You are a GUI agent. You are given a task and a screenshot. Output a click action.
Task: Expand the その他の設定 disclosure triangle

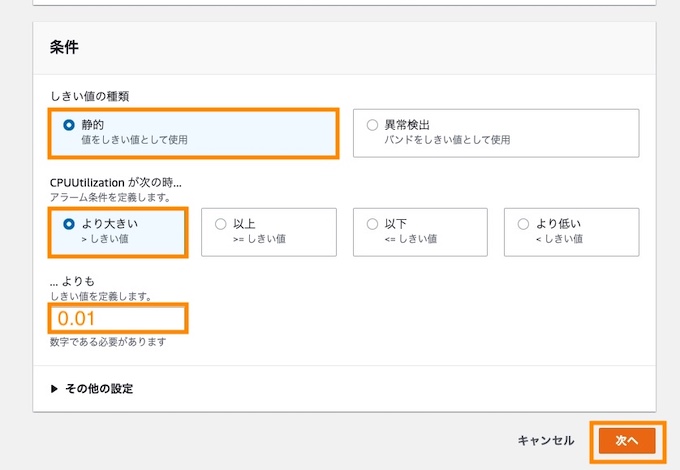tap(54, 388)
